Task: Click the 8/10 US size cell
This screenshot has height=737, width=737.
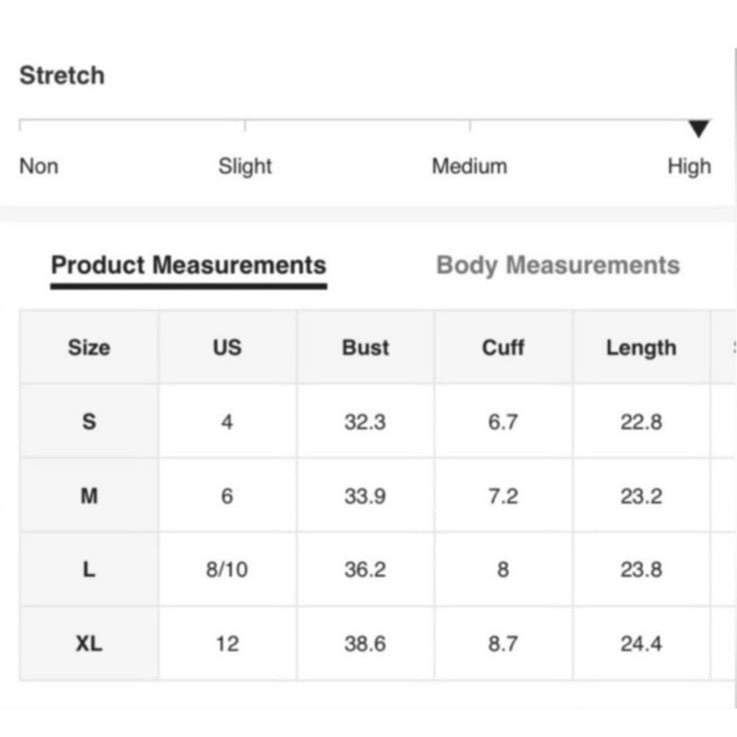Action: [x=227, y=569]
